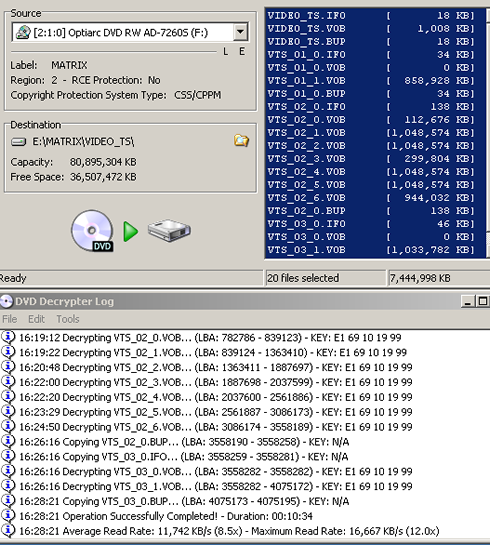Select log line Decrypting VTS_02_3.VOB
490x545 pixels.
pyautogui.click(x=215, y=382)
